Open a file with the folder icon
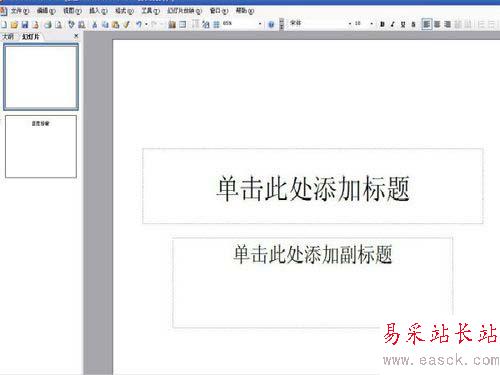The width and height of the screenshot is (500, 375). pos(14,24)
